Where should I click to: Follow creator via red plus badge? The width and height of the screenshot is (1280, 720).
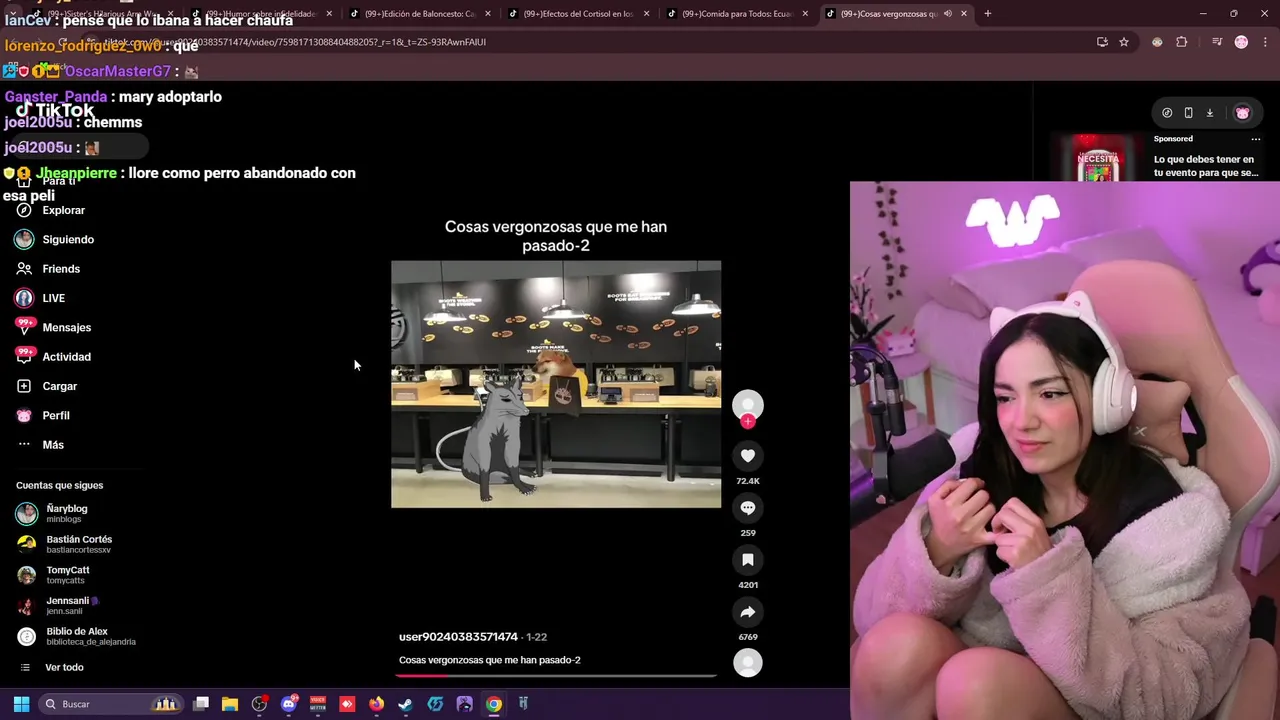[748, 421]
